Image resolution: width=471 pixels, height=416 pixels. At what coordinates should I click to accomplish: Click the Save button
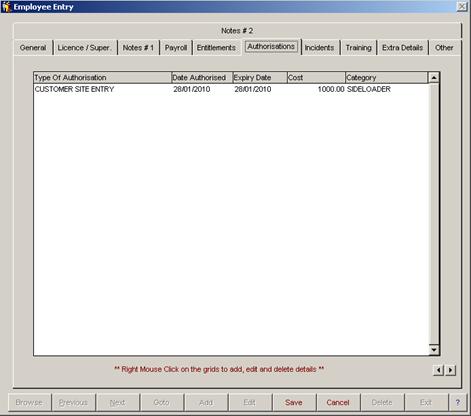click(x=294, y=402)
